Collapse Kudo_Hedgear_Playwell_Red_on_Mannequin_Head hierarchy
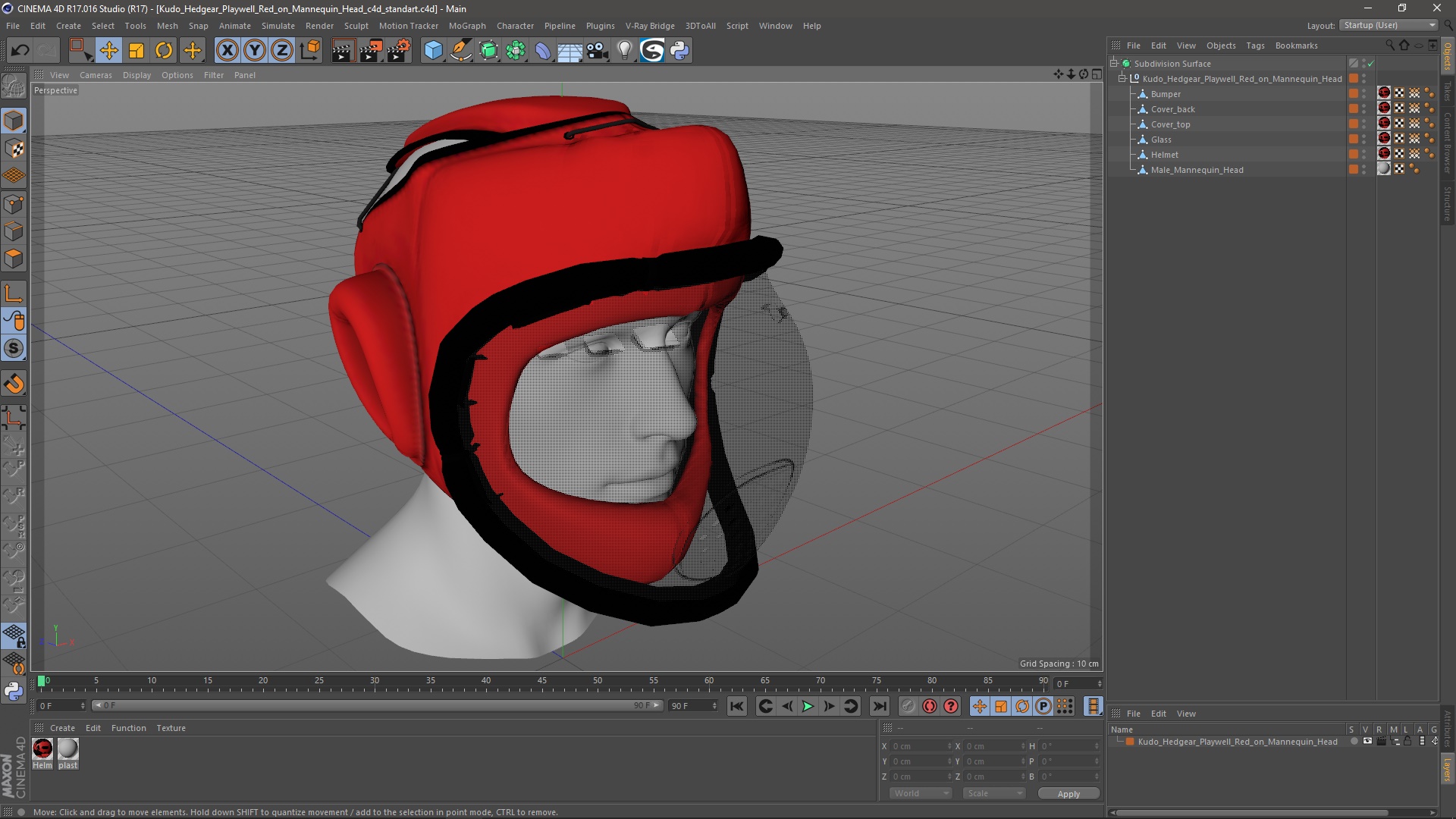This screenshot has width=1456, height=819. [x=1122, y=79]
